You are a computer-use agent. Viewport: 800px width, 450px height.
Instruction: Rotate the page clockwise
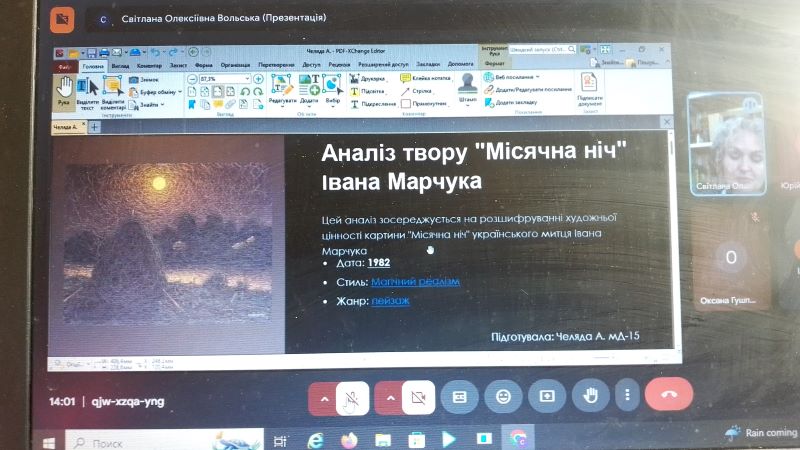click(x=258, y=92)
